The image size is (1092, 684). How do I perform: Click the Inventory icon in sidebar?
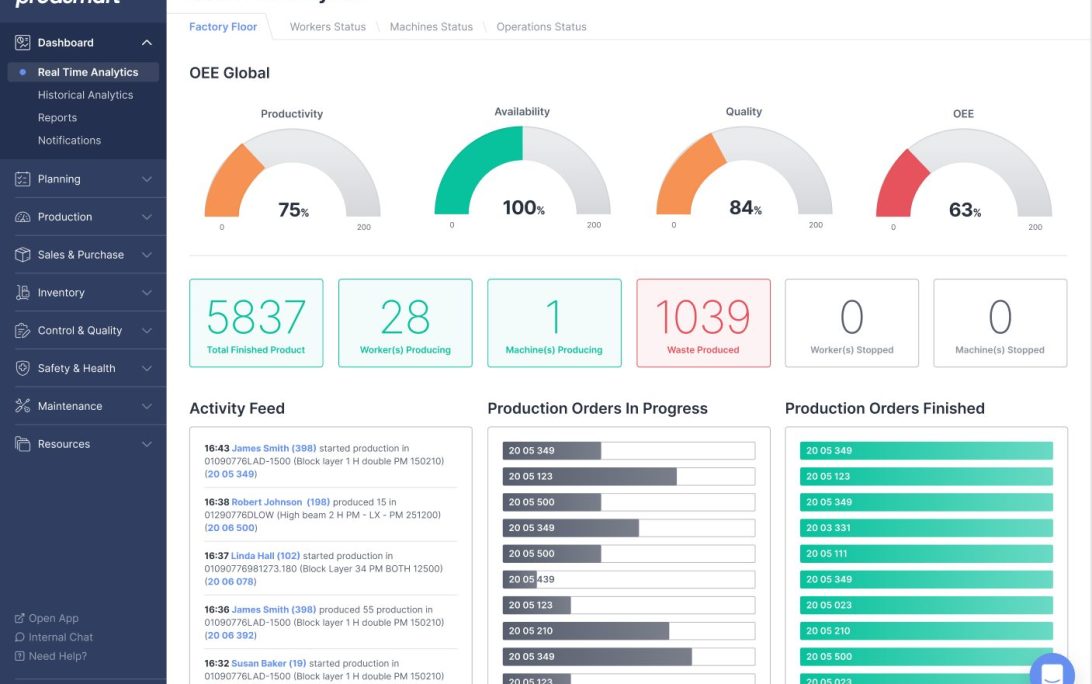coord(22,293)
